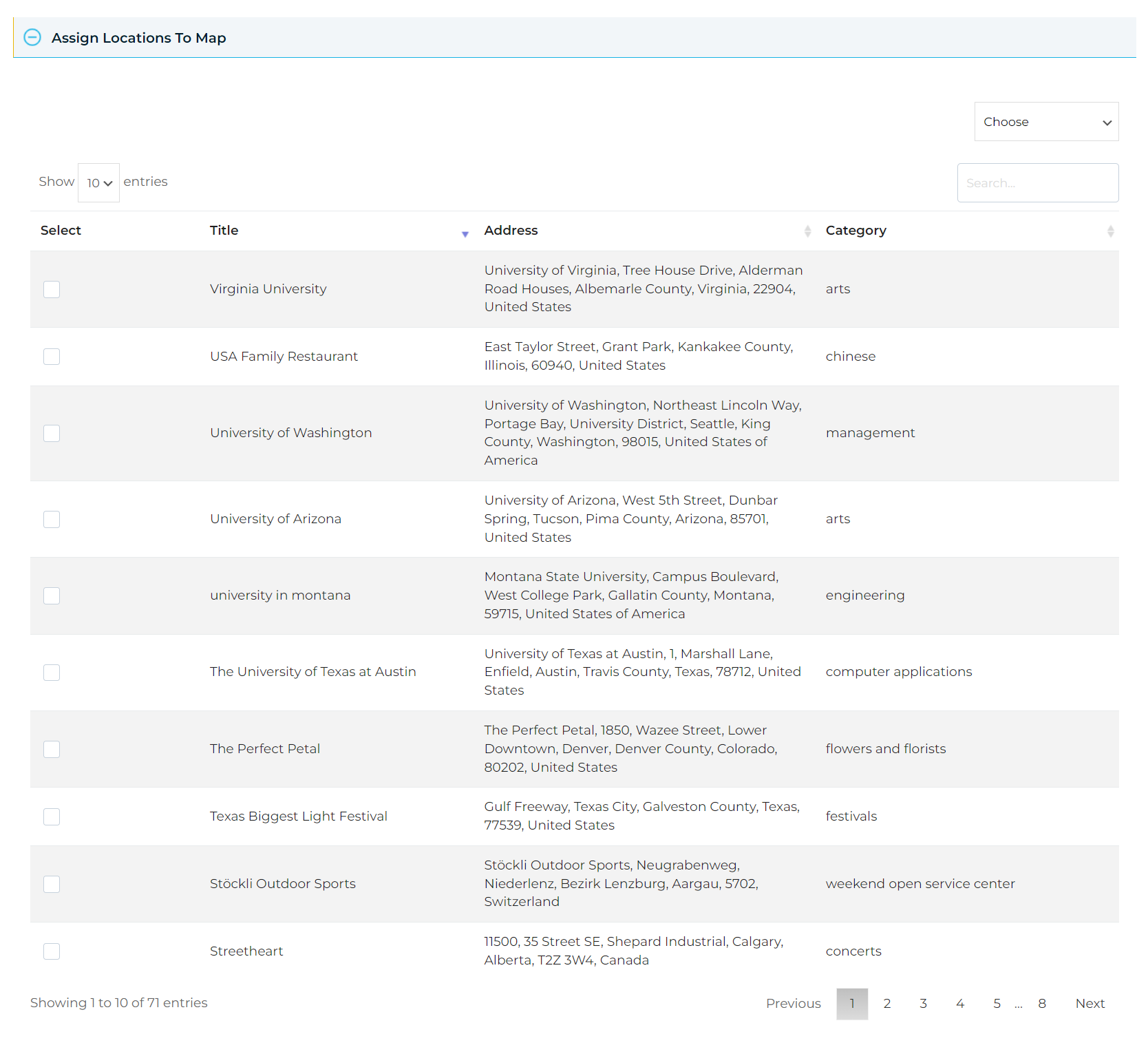Image resolution: width=1148 pixels, height=1054 pixels.
Task: Click the University of Arizona title
Action: pyautogui.click(x=276, y=519)
